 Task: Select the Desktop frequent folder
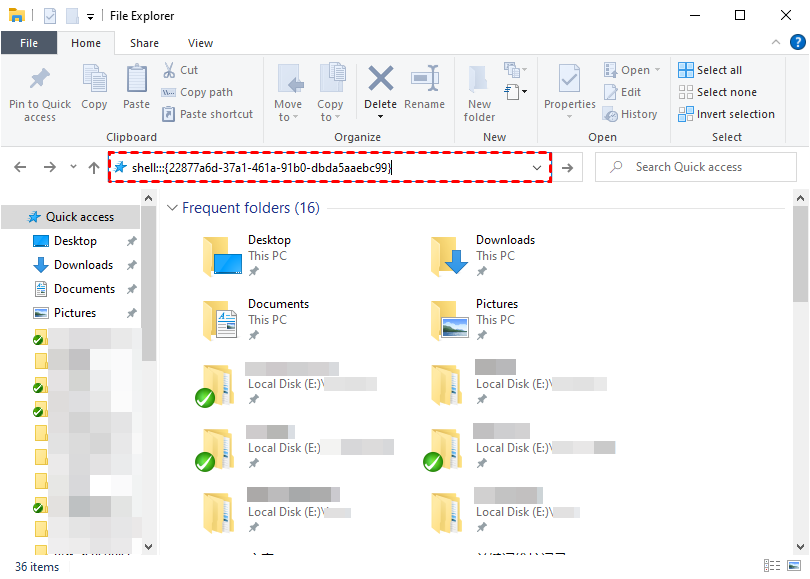tap(248, 255)
